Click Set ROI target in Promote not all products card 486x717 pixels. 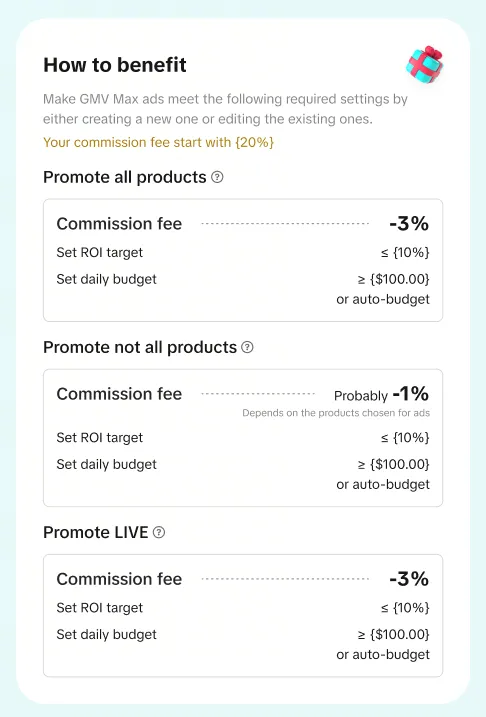tap(100, 438)
